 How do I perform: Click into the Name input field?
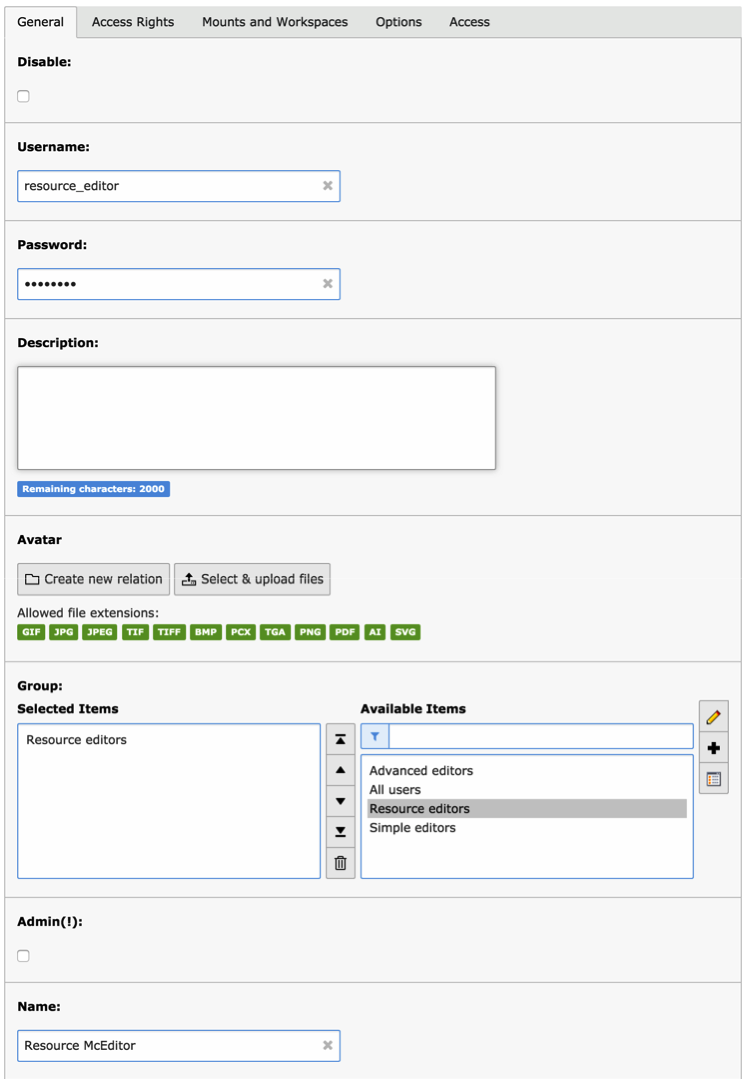pos(178,1045)
